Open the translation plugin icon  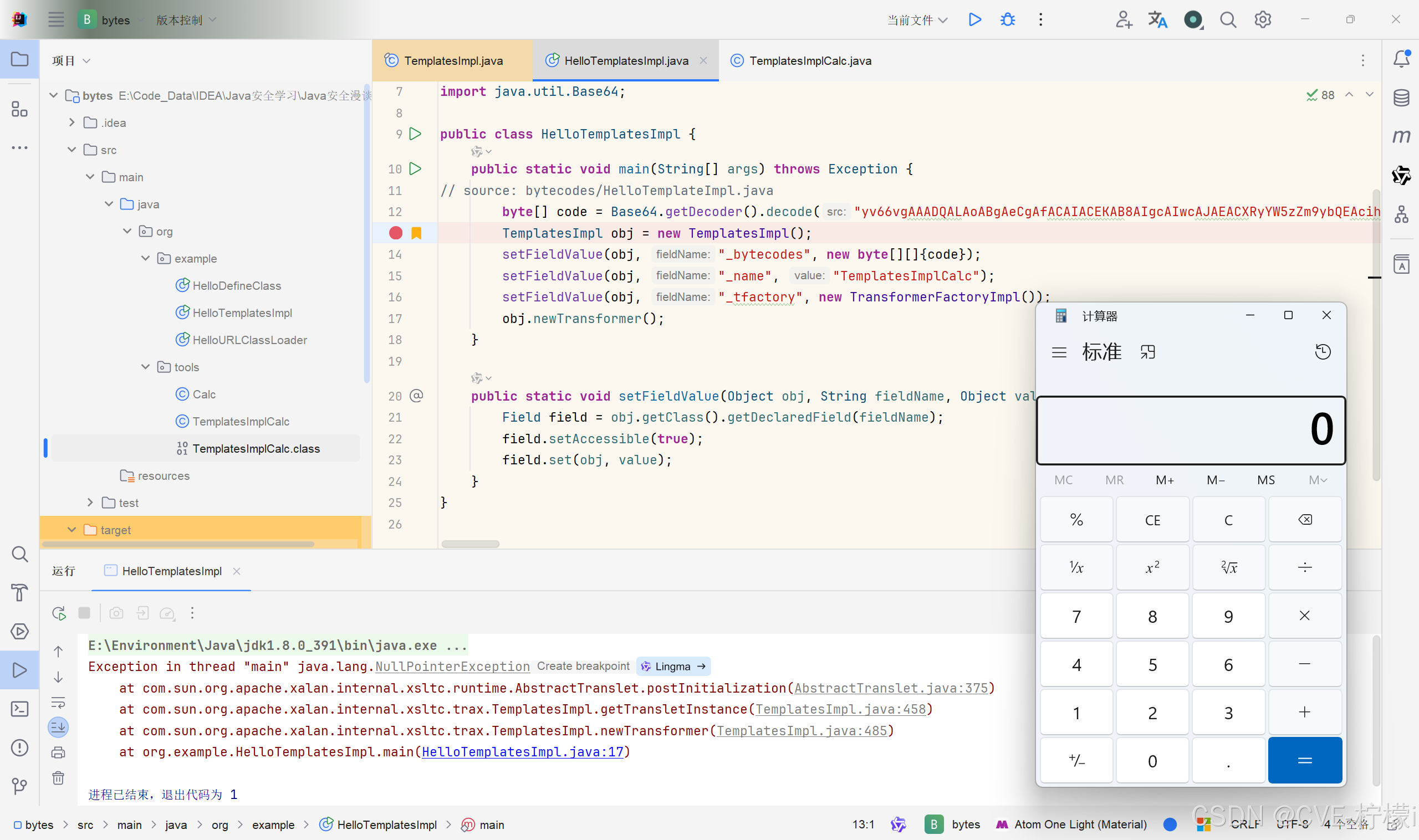(x=1157, y=20)
